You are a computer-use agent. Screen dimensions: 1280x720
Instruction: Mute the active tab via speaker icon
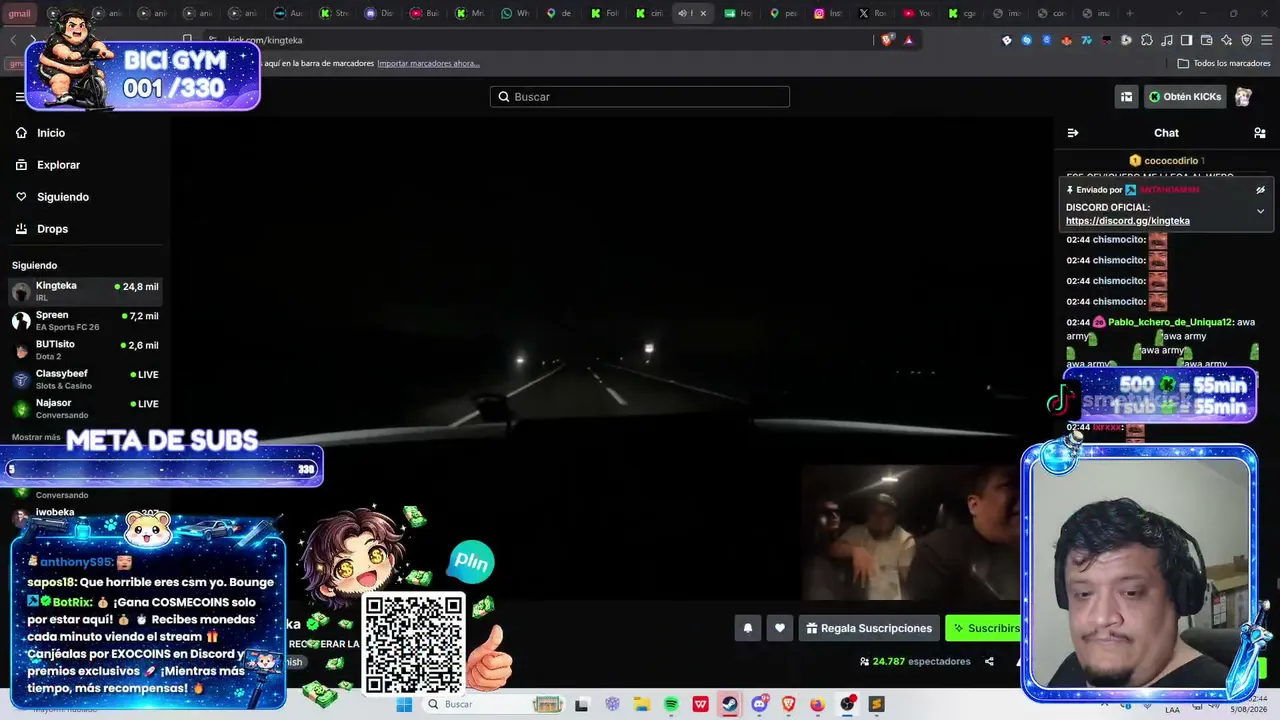click(682, 14)
